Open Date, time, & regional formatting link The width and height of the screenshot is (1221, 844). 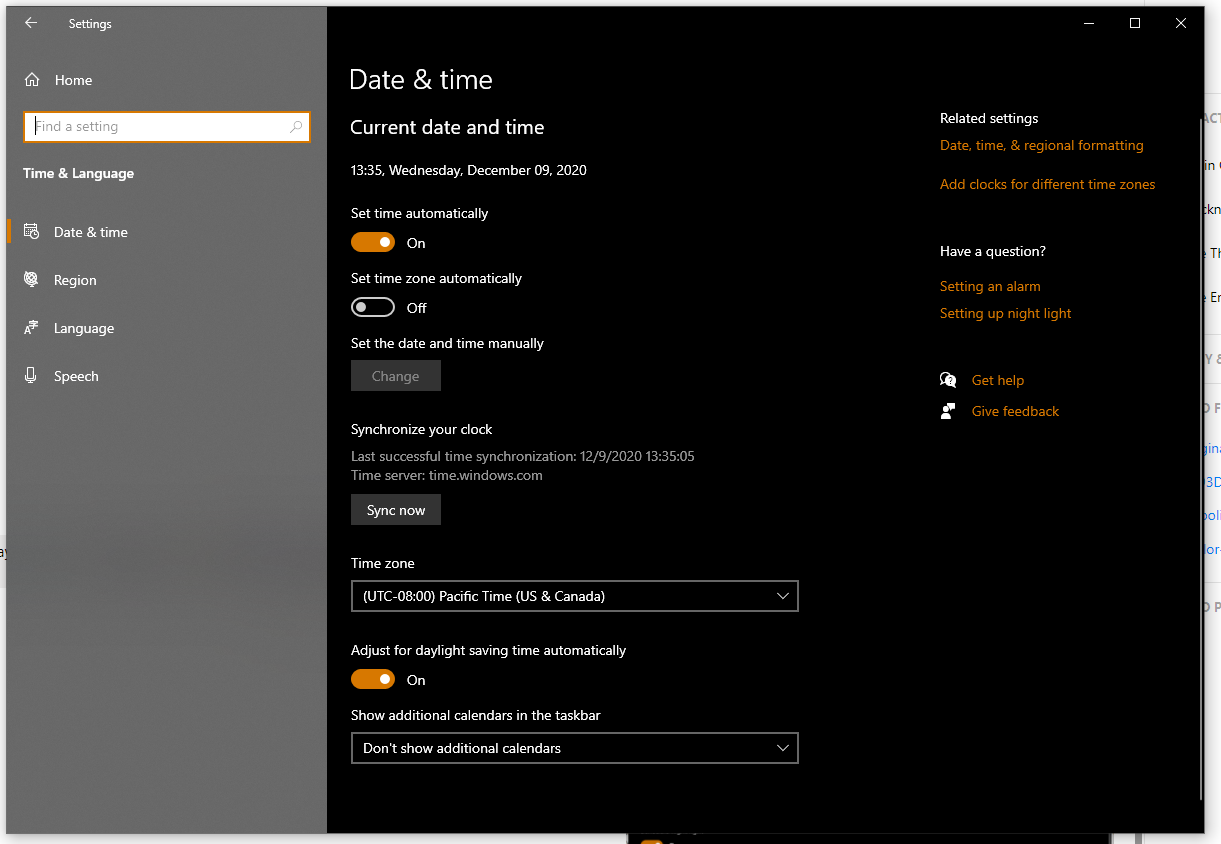[1041, 145]
